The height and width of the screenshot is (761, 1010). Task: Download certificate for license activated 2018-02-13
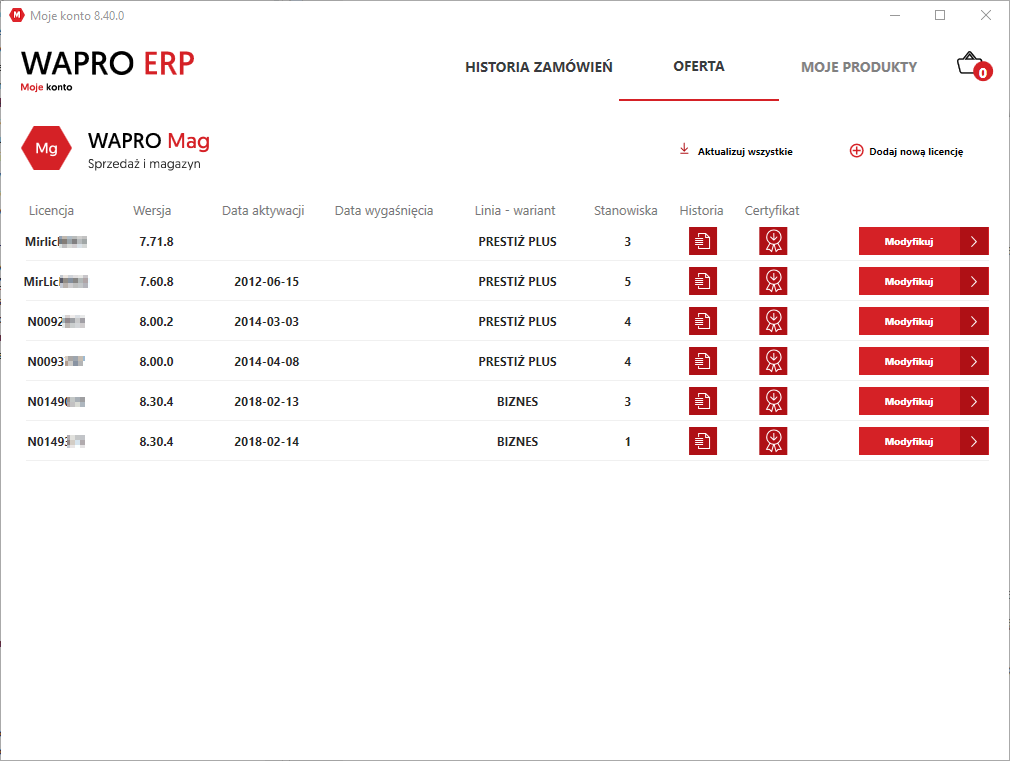pos(773,401)
